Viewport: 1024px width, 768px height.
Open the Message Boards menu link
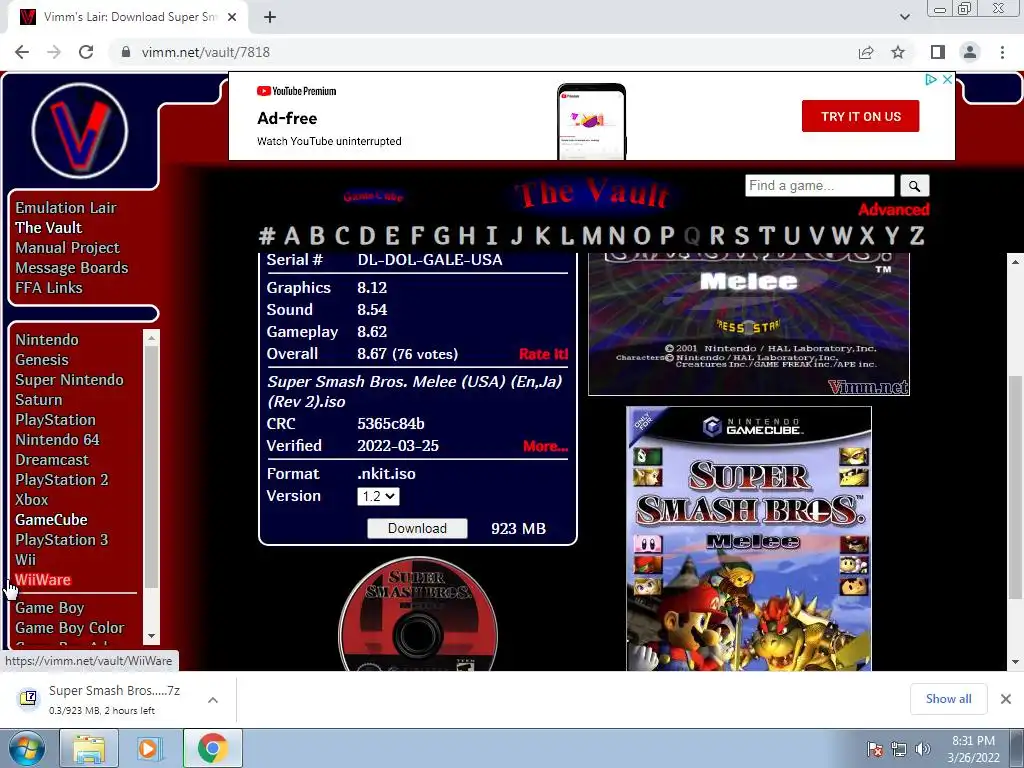tap(72, 268)
